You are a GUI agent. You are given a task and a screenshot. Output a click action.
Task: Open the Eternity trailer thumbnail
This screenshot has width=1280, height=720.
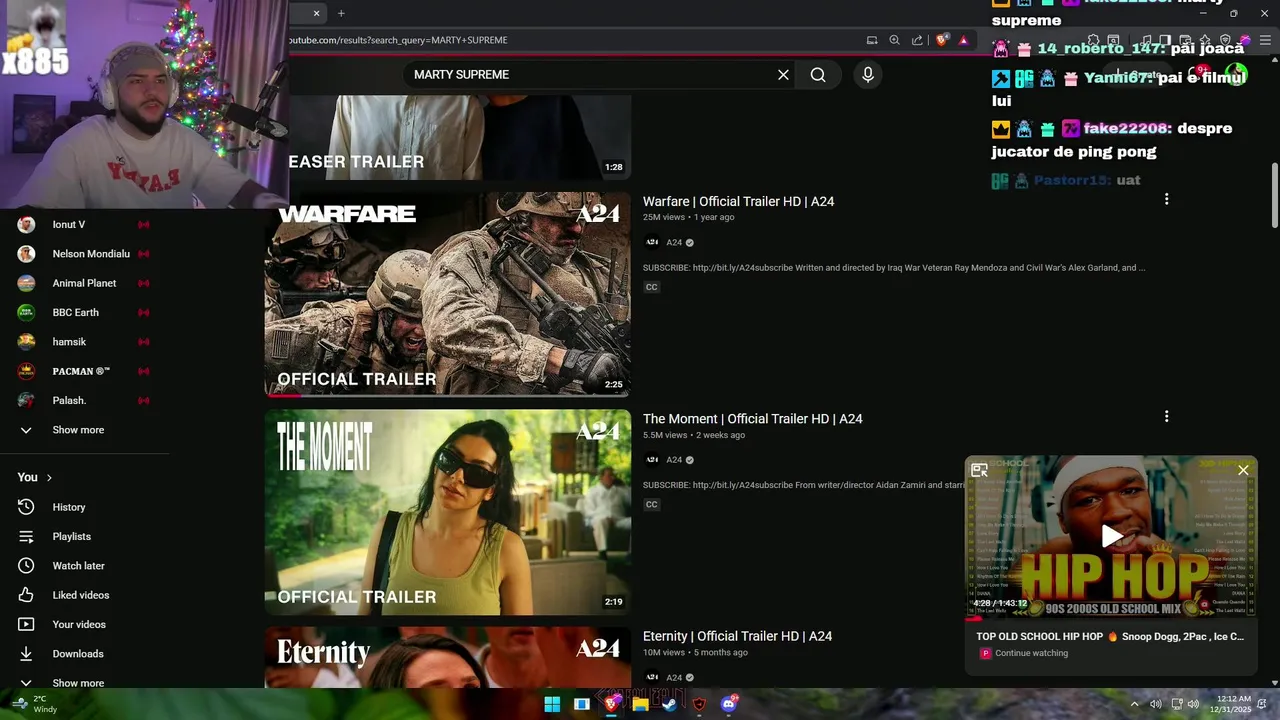(448, 657)
